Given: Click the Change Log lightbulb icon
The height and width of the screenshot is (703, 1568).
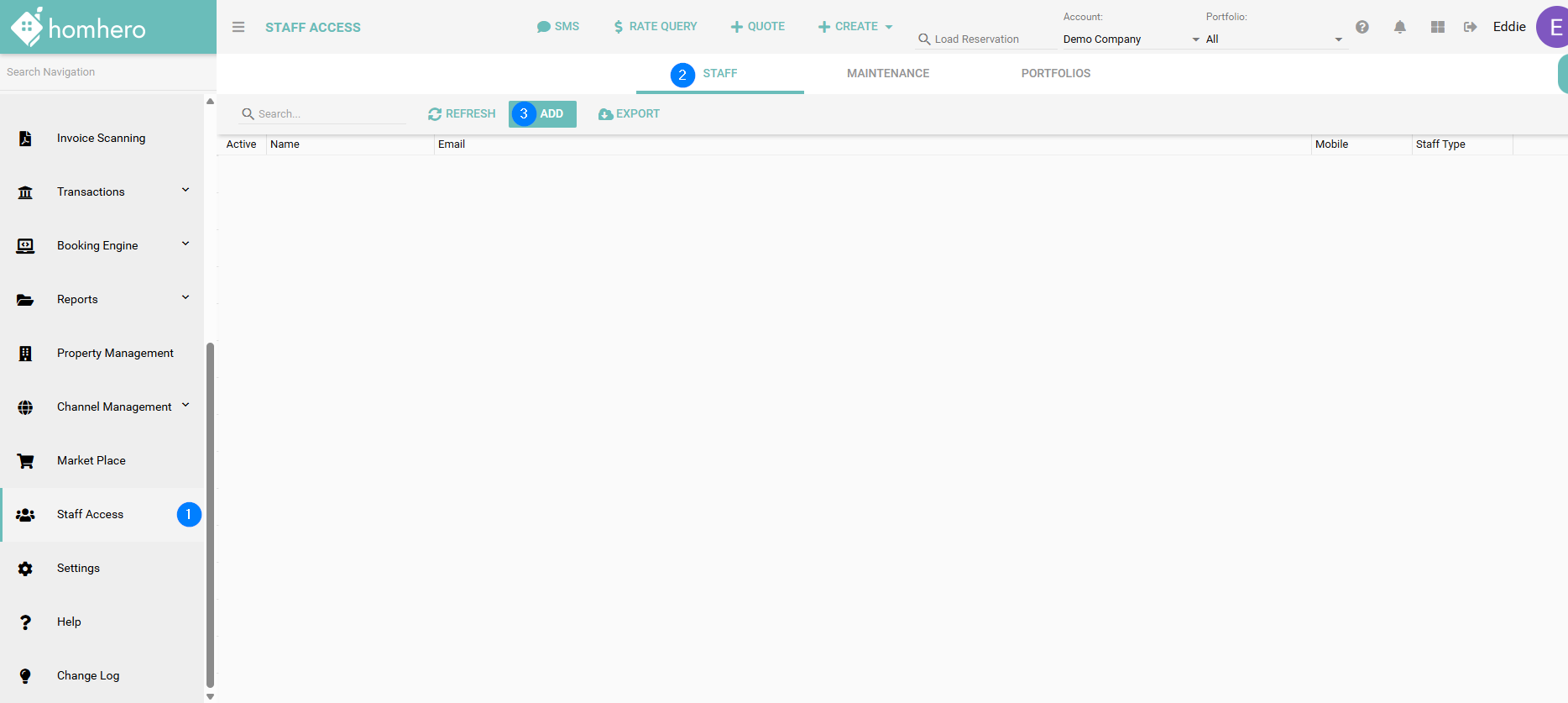Looking at the screenshot, I should point(25,676).
